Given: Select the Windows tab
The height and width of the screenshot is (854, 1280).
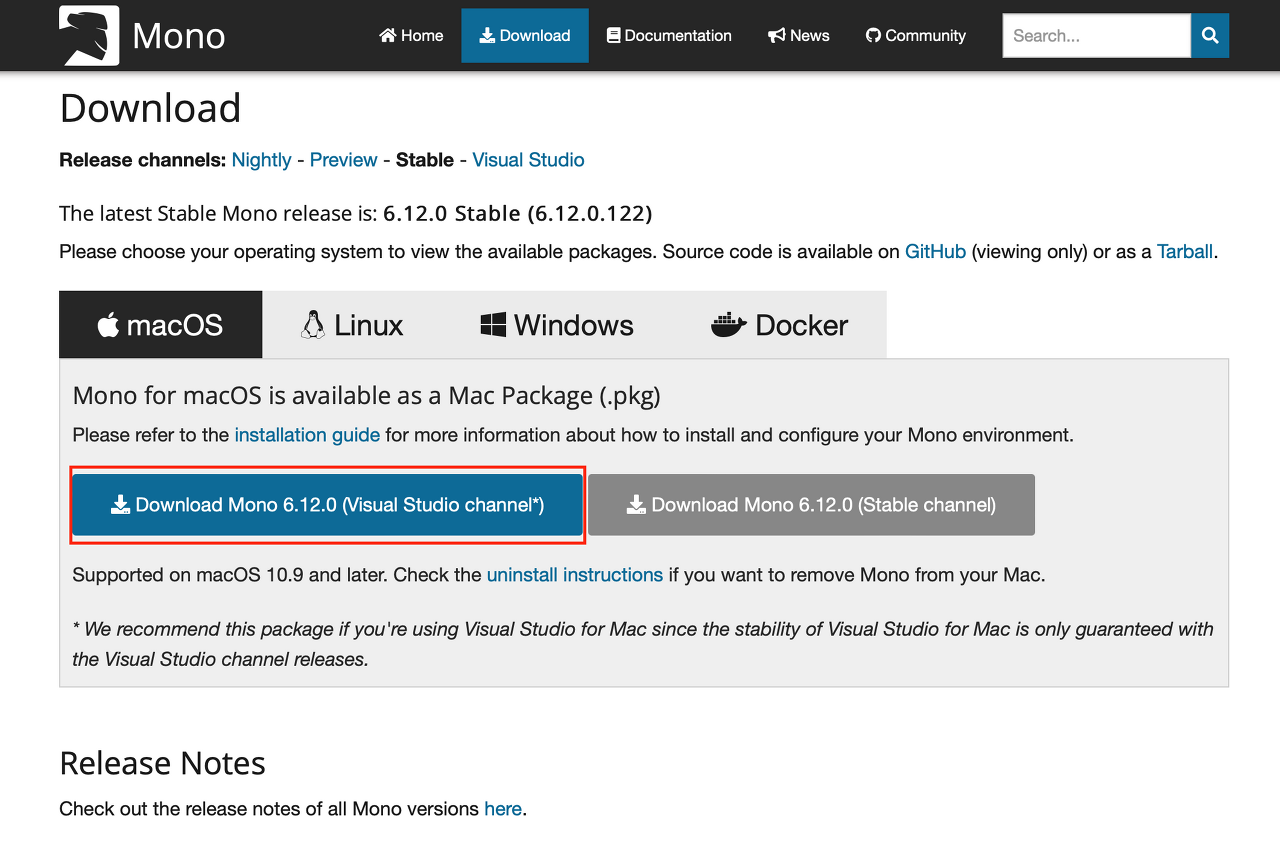Looking at the screenshot, I should tap(557, 325).
